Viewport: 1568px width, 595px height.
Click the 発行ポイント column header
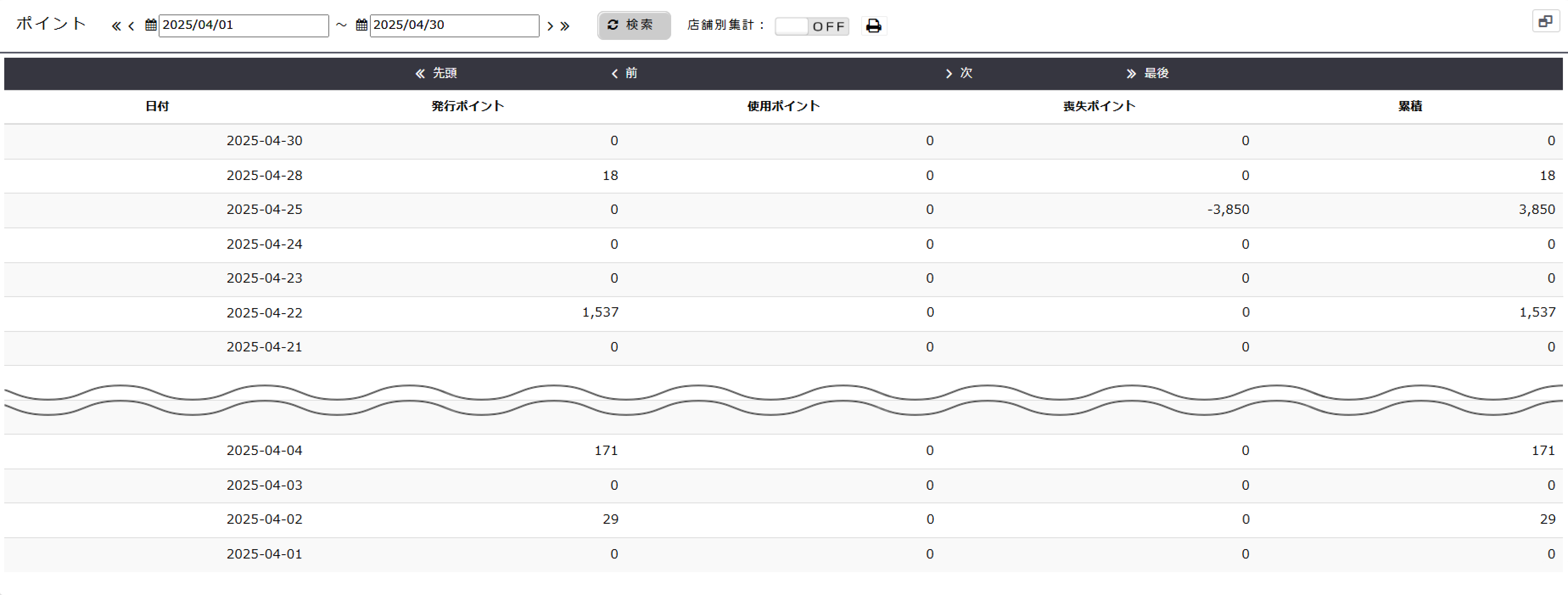(468, 106)
